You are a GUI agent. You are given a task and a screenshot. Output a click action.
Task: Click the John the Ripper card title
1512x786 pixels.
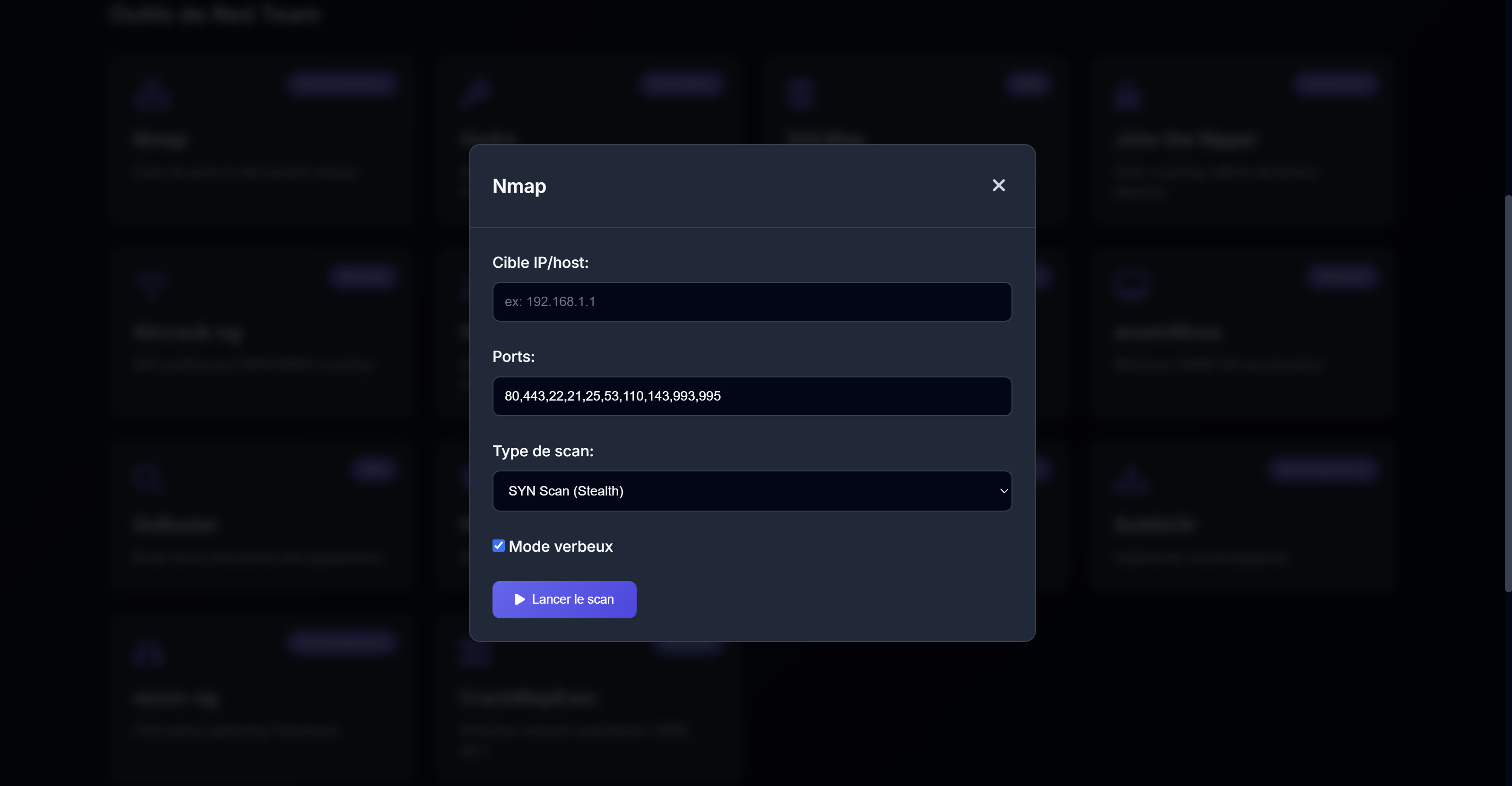tap(1186, 140)
